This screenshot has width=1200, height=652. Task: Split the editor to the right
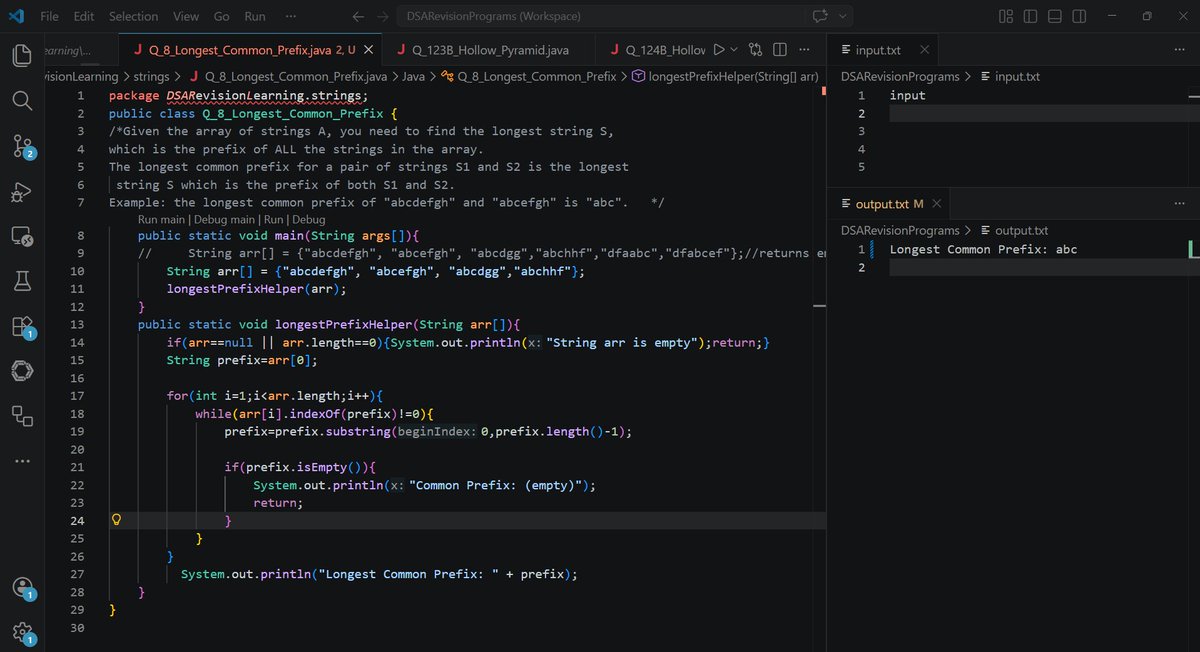pyautogui.click(x=780, y=50)
